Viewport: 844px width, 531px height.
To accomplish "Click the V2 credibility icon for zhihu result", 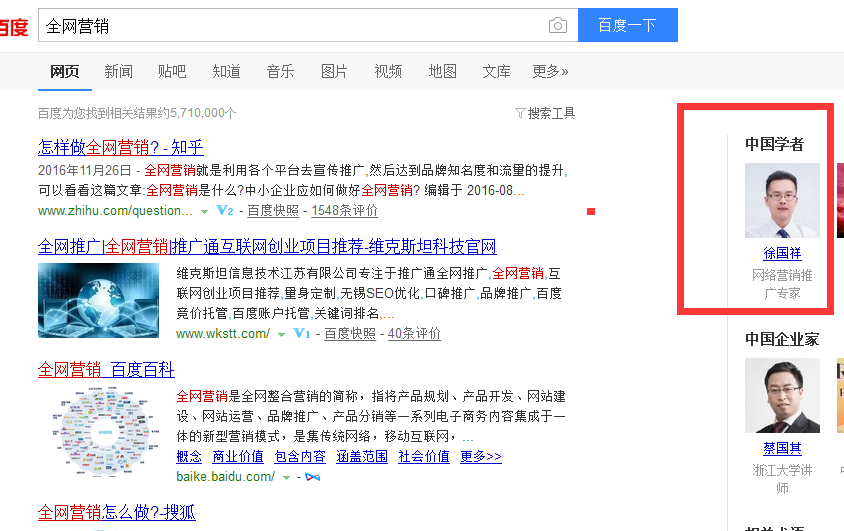I will [x=224, y=210].
